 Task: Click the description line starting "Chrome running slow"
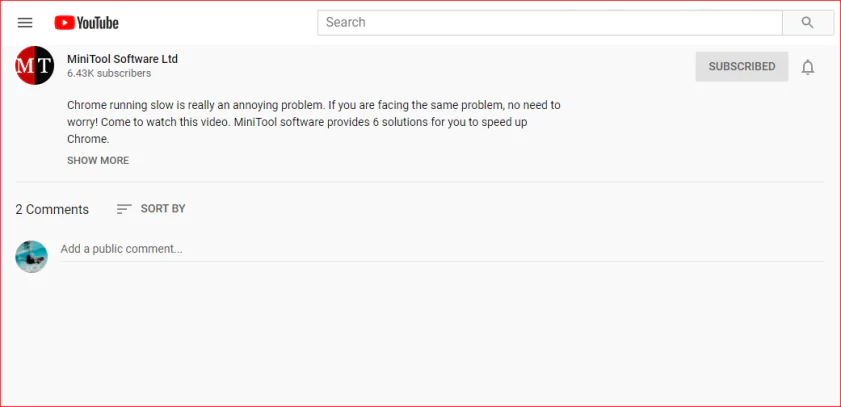[313, 105]
